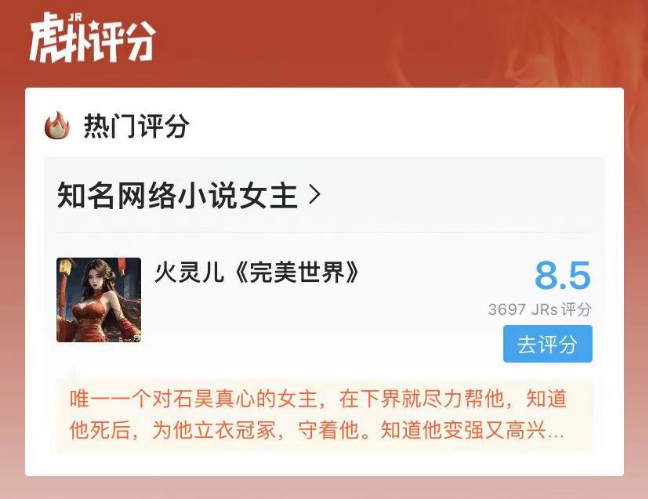Click the second comment line starting 他死后

[x=317, y=431]
